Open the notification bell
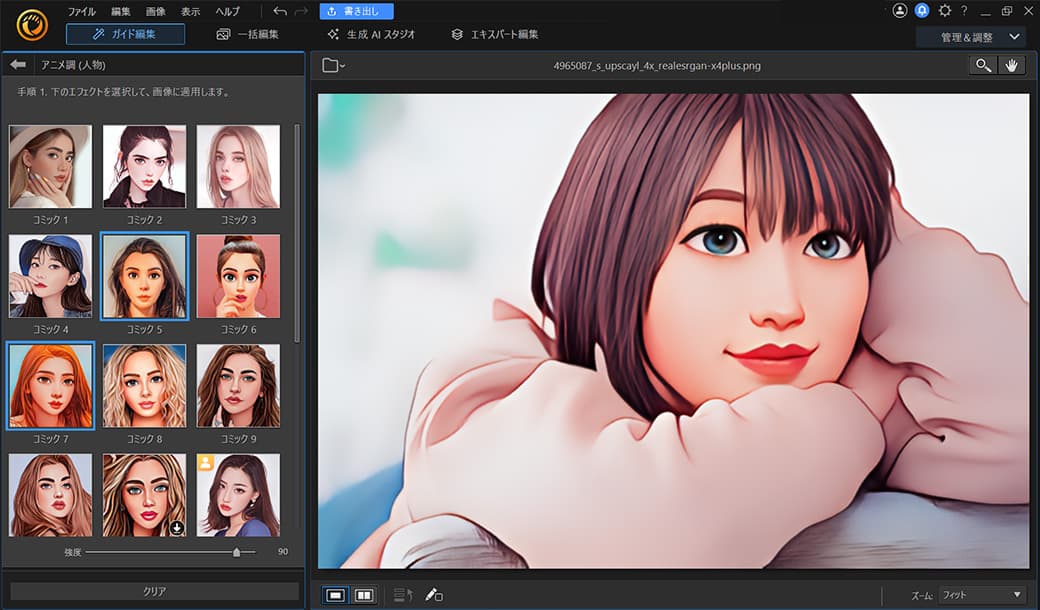Screen dimensions: 1040x610 pos(921,9)
